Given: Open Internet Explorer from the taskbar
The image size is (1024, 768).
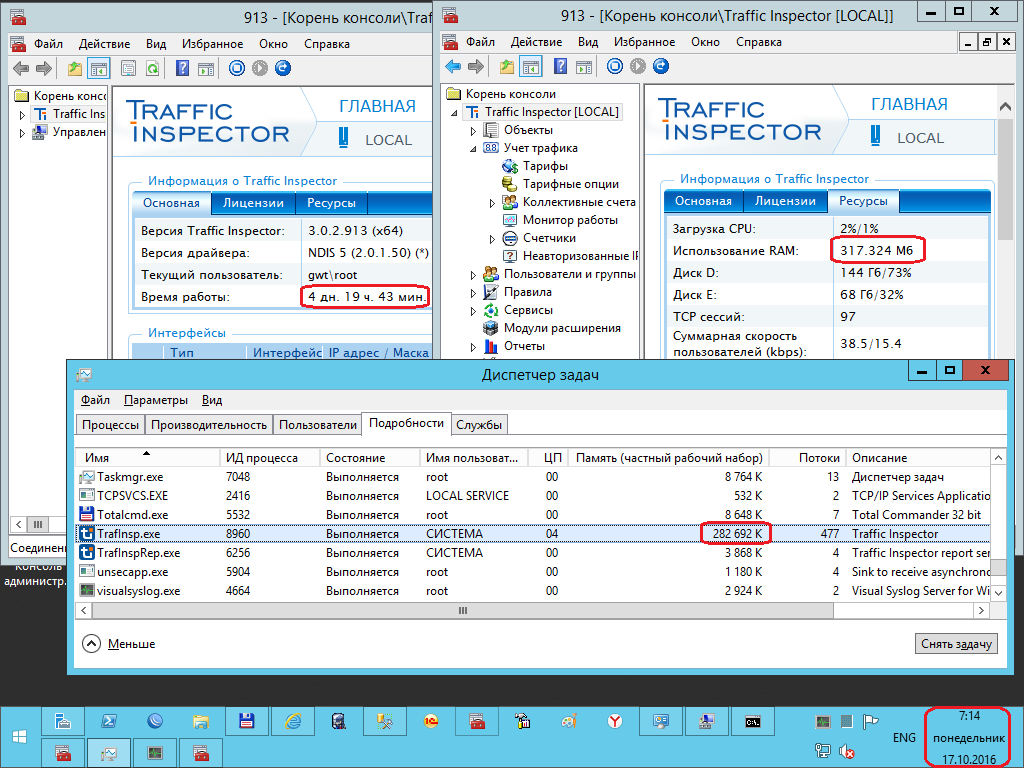Looking at the screenshot, I should 293,722.
